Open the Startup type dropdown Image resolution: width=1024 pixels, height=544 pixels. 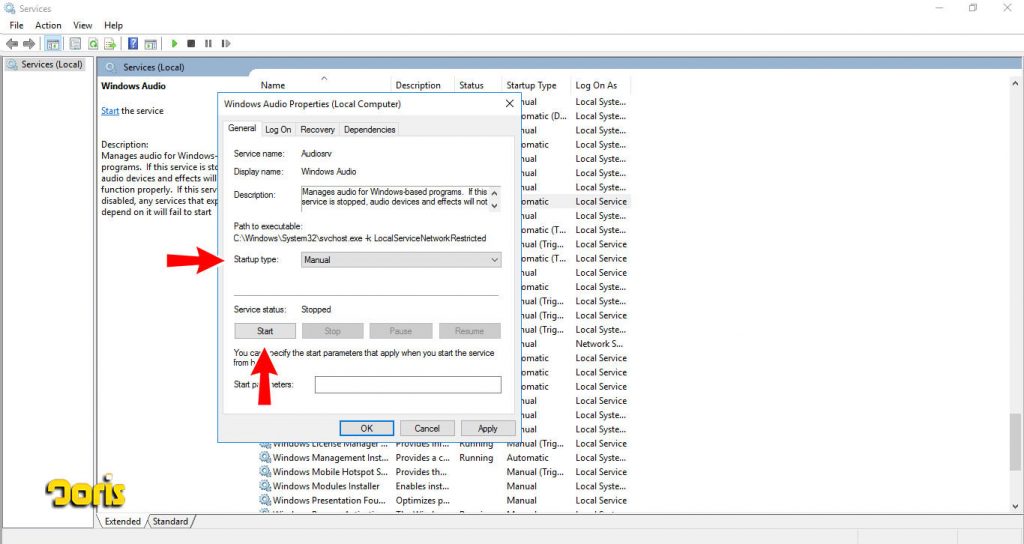(x=401, y=260)
